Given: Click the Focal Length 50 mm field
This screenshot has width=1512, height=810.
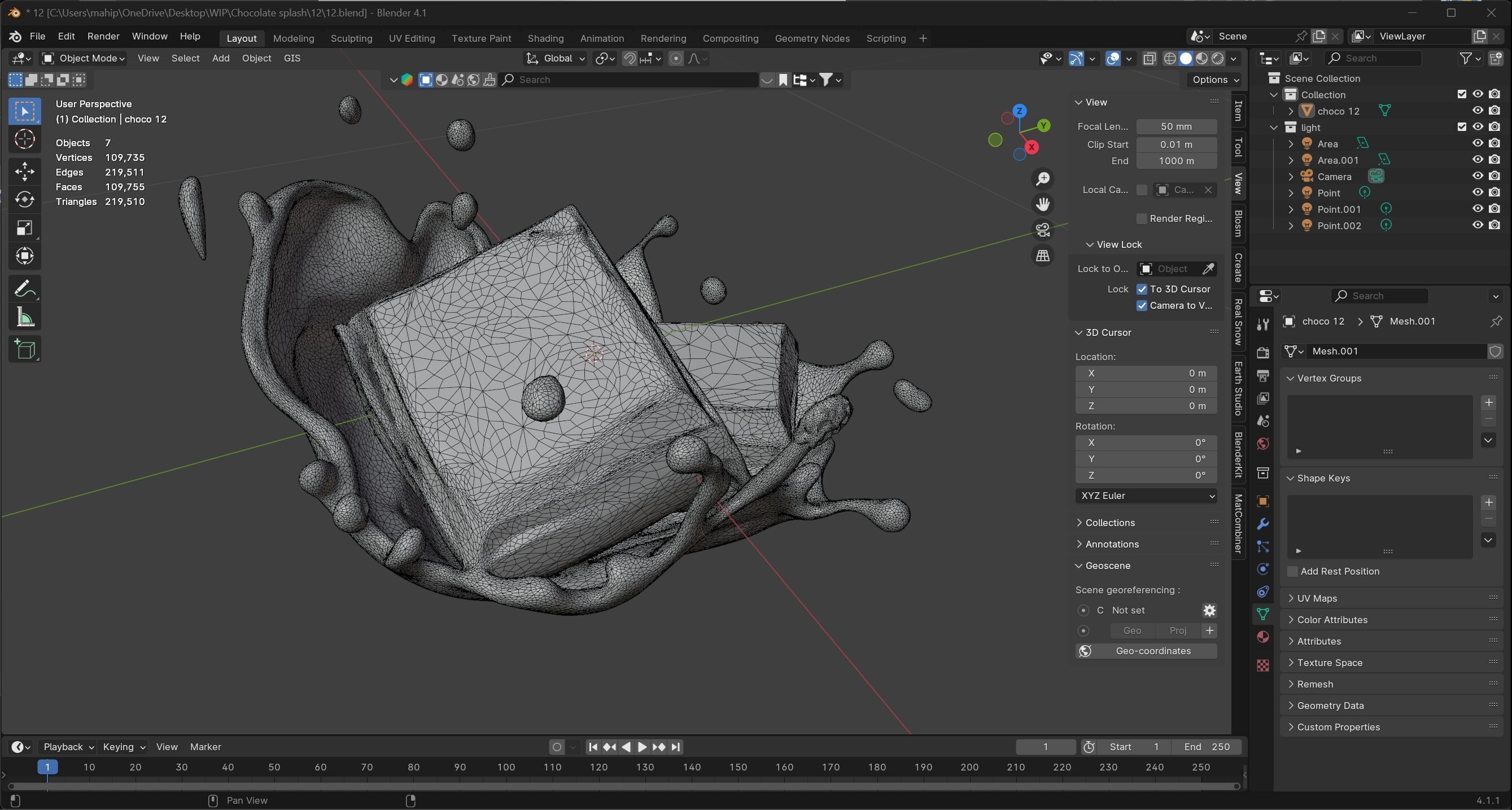Looking at the screenshot, I should [1176, 127].
